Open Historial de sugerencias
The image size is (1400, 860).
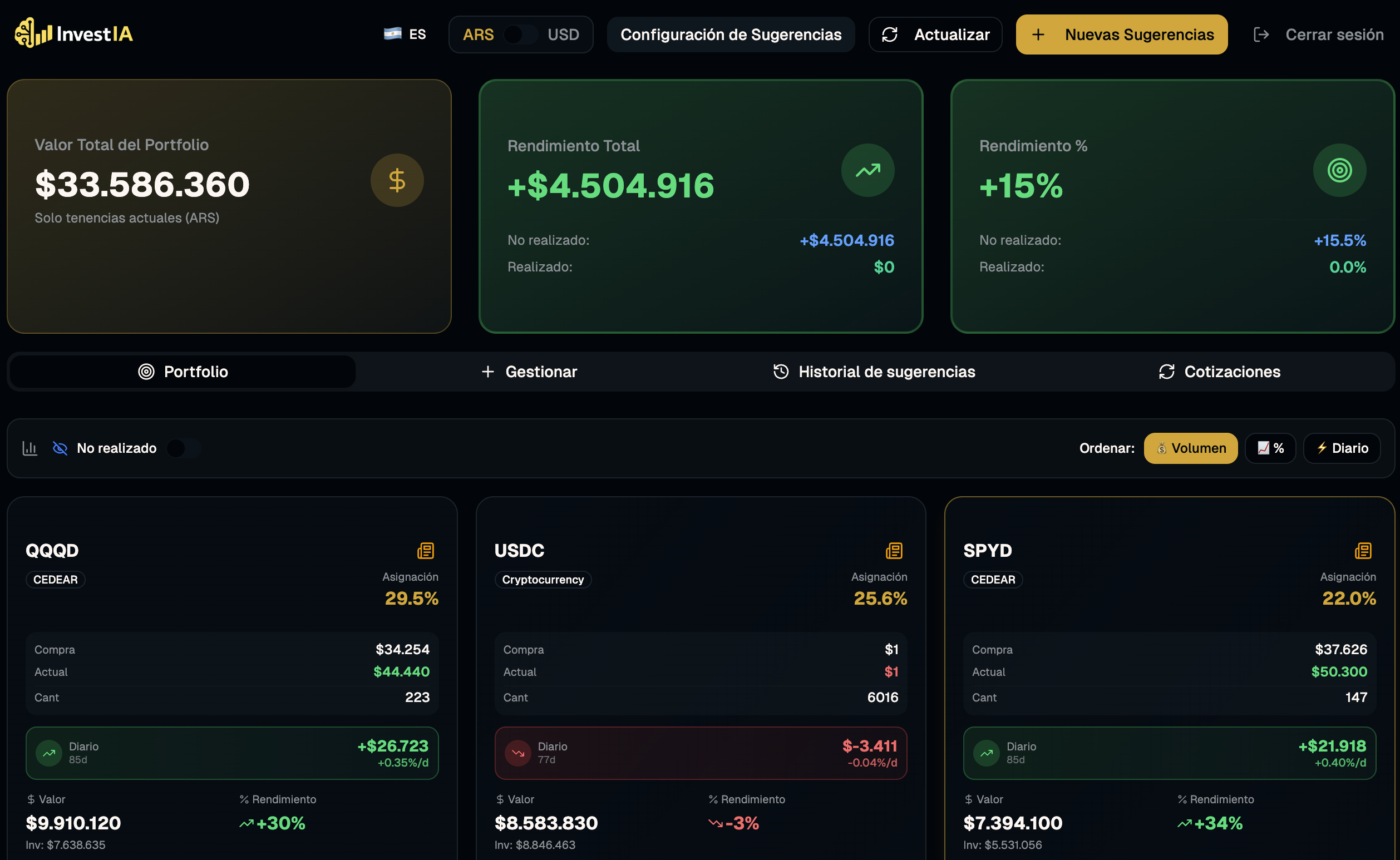[x=874, y=372]
